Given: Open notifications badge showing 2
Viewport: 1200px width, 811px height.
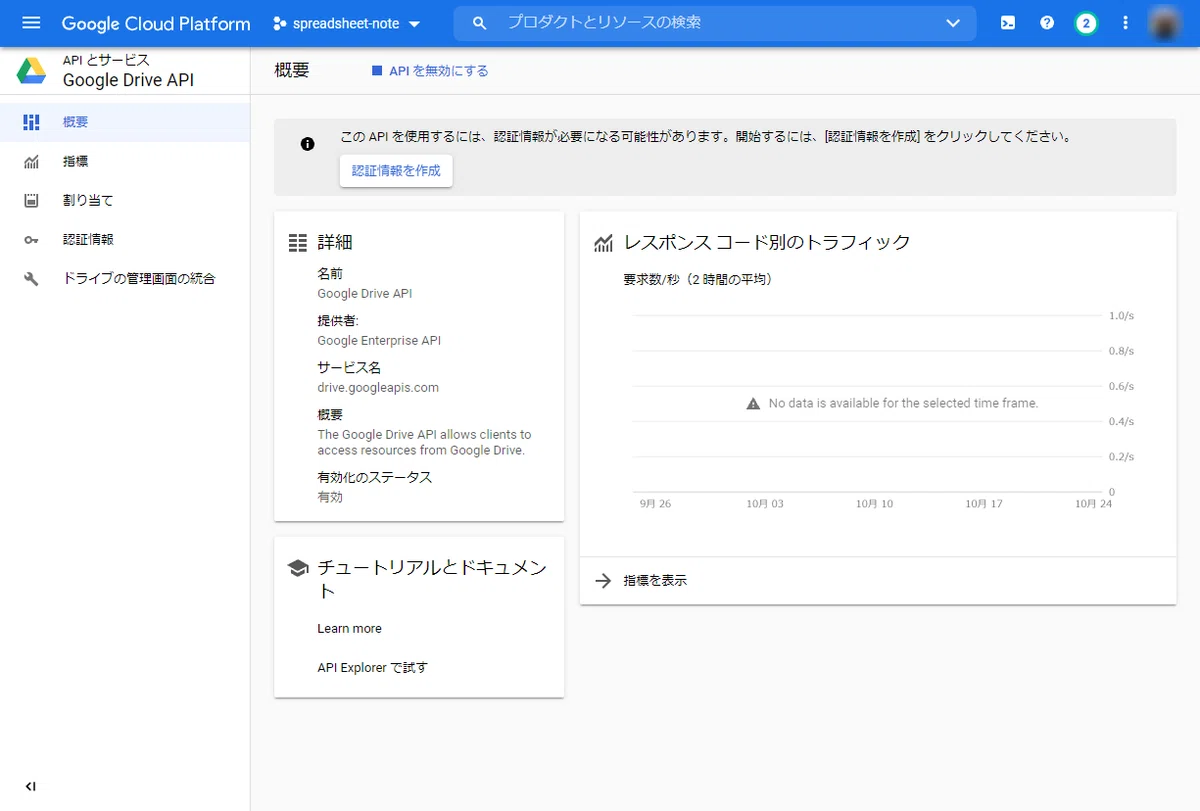Looking at the screenshot, I should (x=1086, y=23).
